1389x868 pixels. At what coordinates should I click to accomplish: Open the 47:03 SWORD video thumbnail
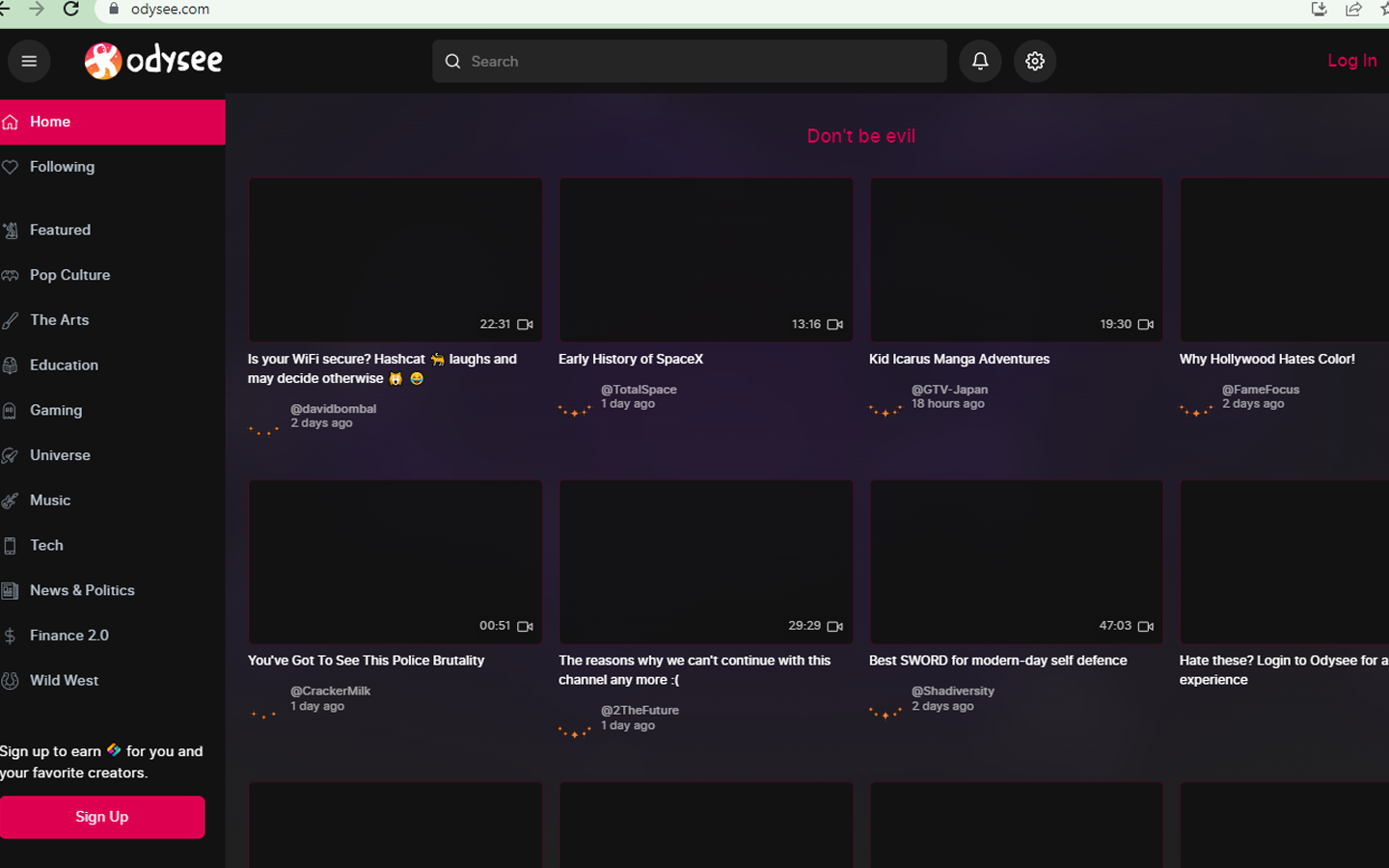(1017, 561)
